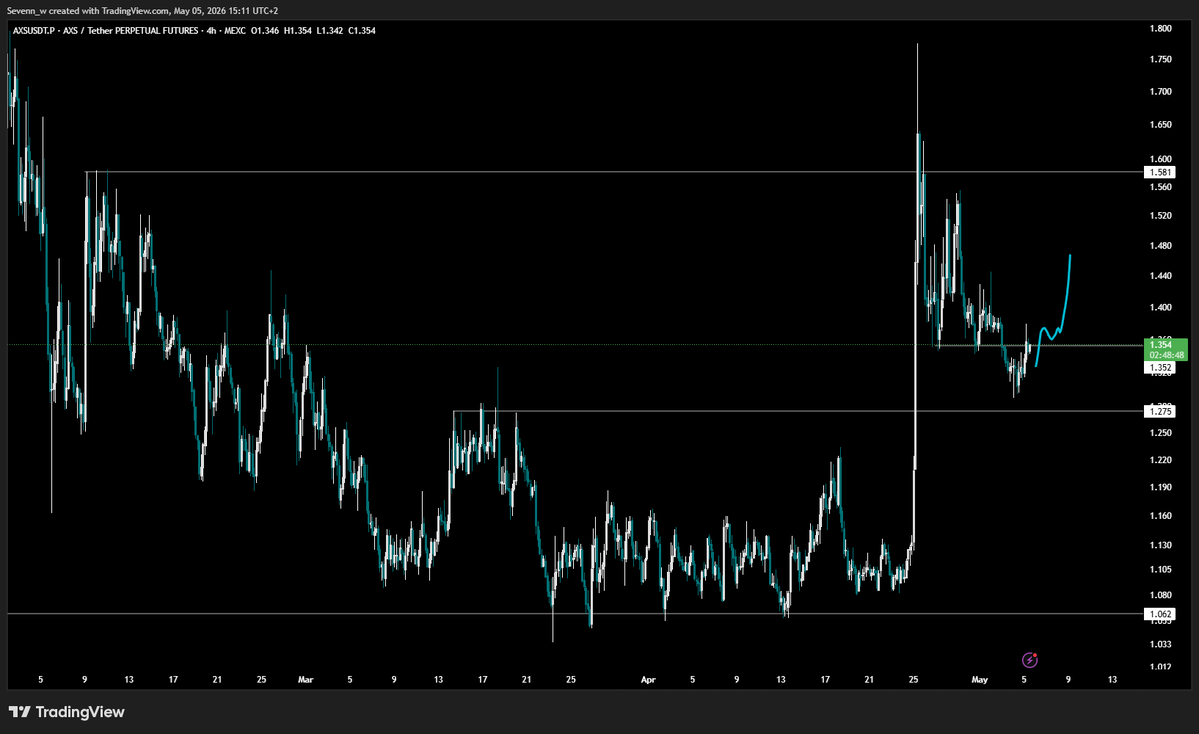1199x734 pixels.
Task: Click the 1.105 price axis value
Action: point(1160,570)
